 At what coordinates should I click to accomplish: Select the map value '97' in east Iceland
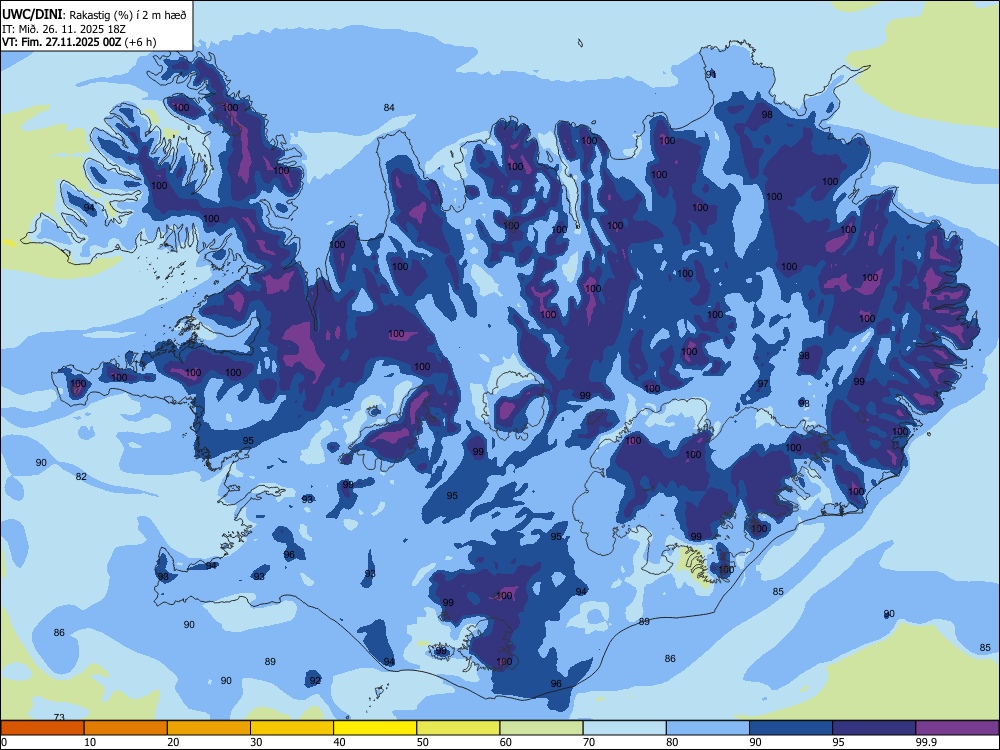pyautogui.click(x=763, y=384)
